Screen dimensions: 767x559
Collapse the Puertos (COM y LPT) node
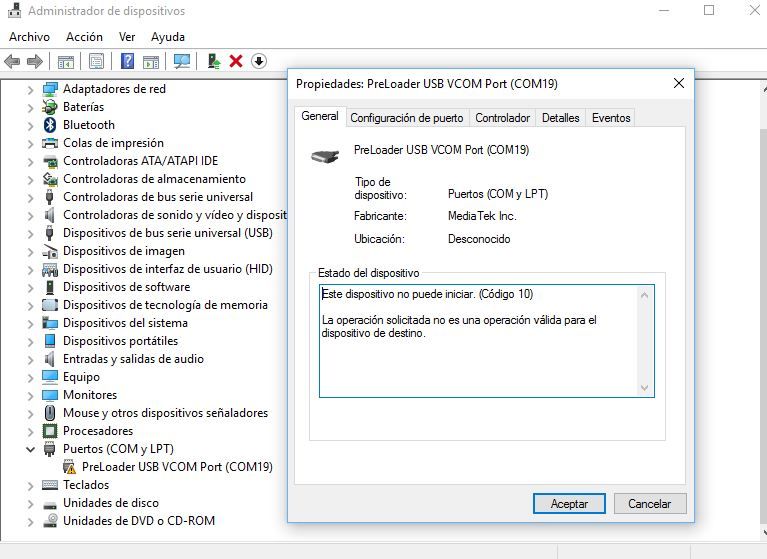[30, 449]
